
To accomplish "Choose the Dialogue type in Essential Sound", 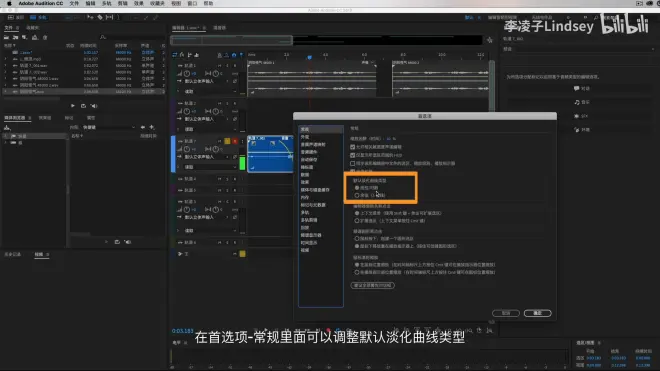I will [582, 88].
